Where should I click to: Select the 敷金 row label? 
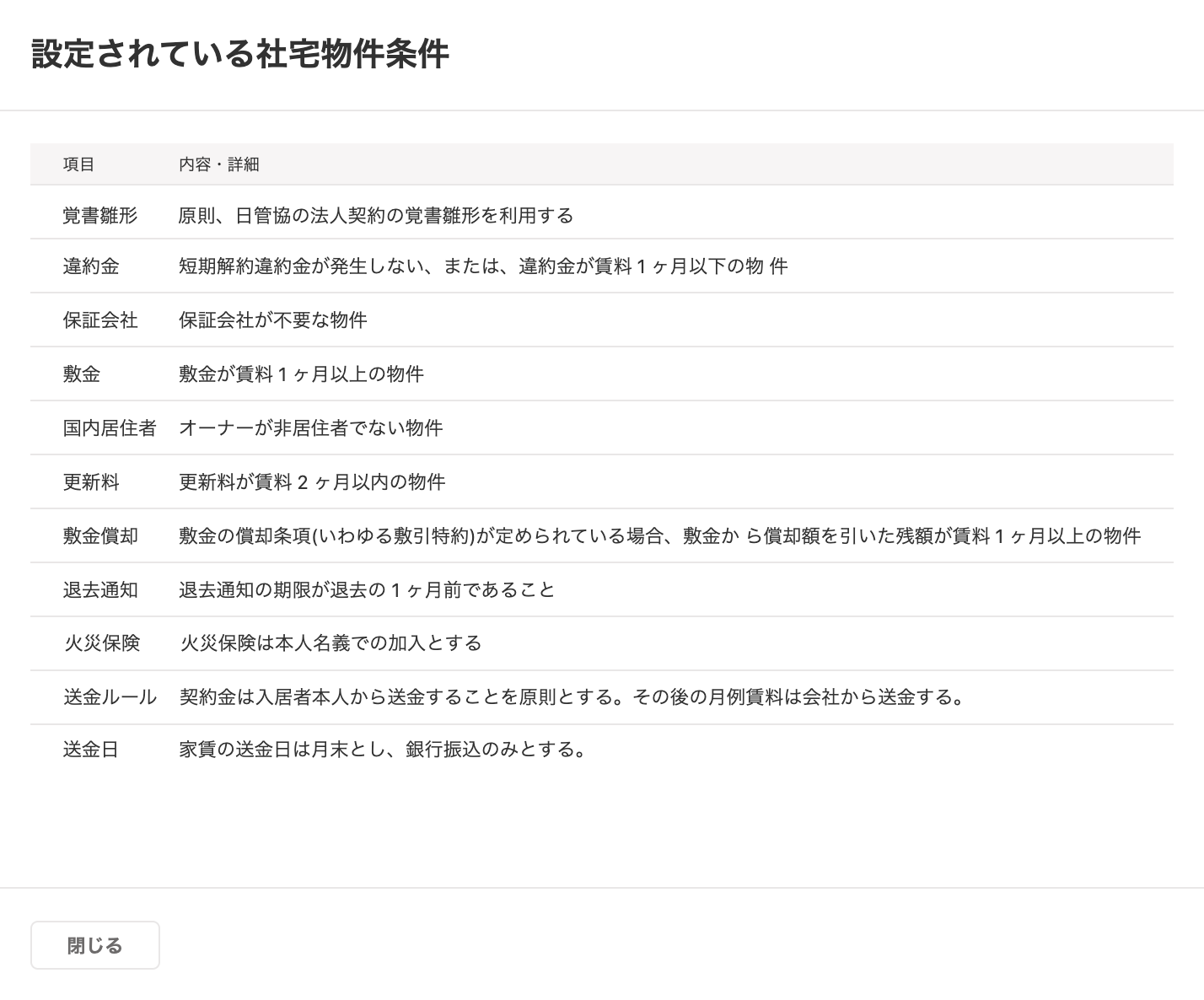pyautogui.click(x=82, y=374)
